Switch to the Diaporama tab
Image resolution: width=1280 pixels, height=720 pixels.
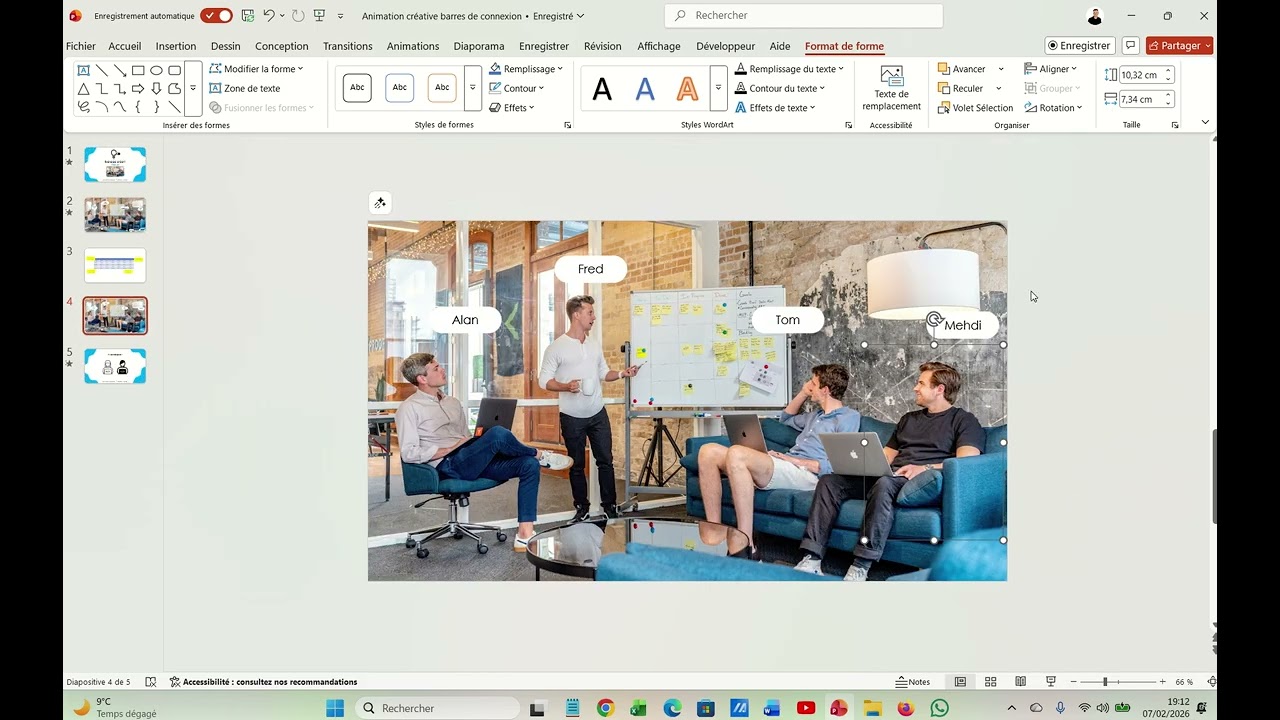pyautogui.click(x=479, y=46)
